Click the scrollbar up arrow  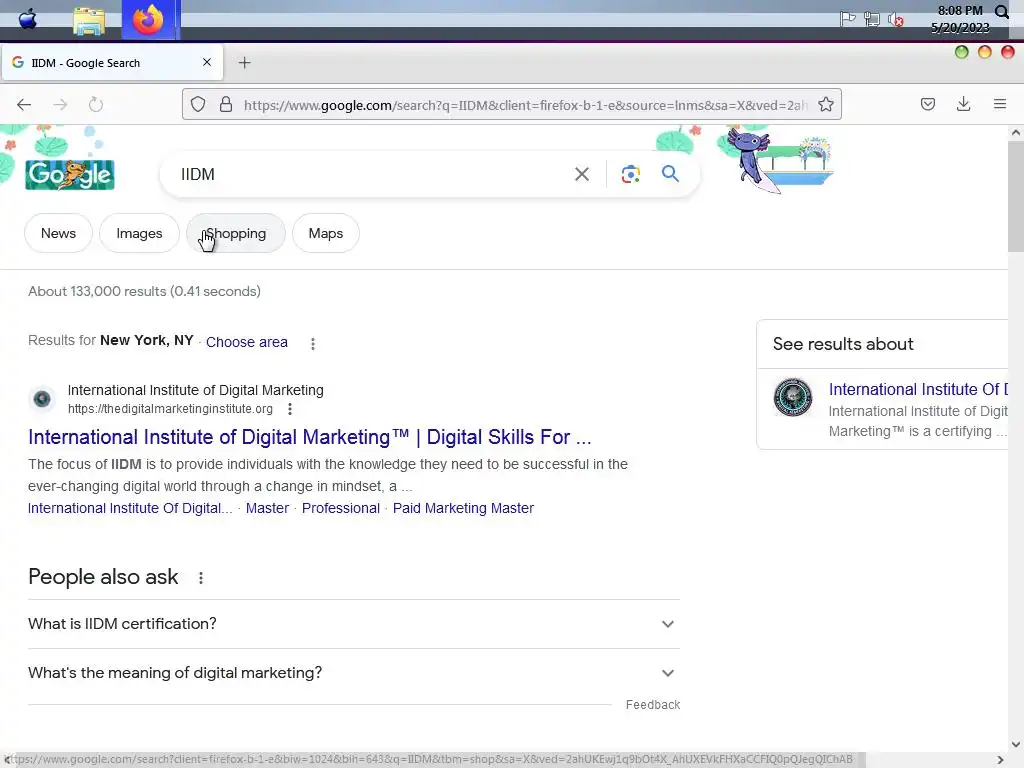coord(1016,133)
